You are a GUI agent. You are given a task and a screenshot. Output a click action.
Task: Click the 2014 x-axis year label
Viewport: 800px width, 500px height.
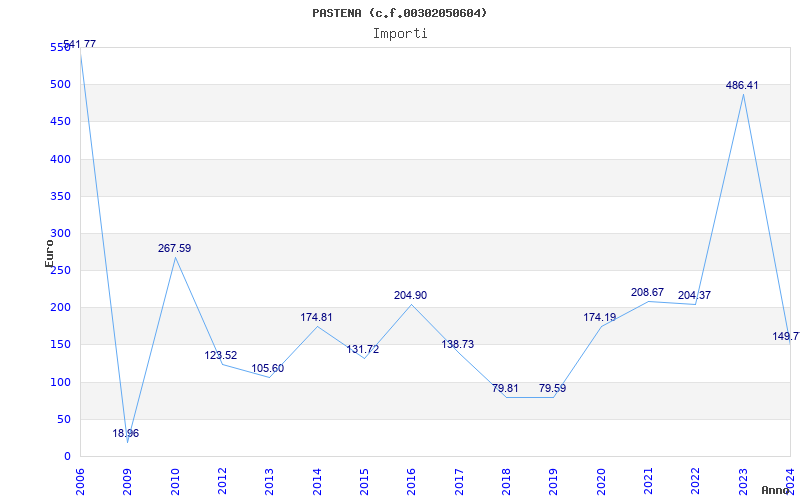[317, 482]
